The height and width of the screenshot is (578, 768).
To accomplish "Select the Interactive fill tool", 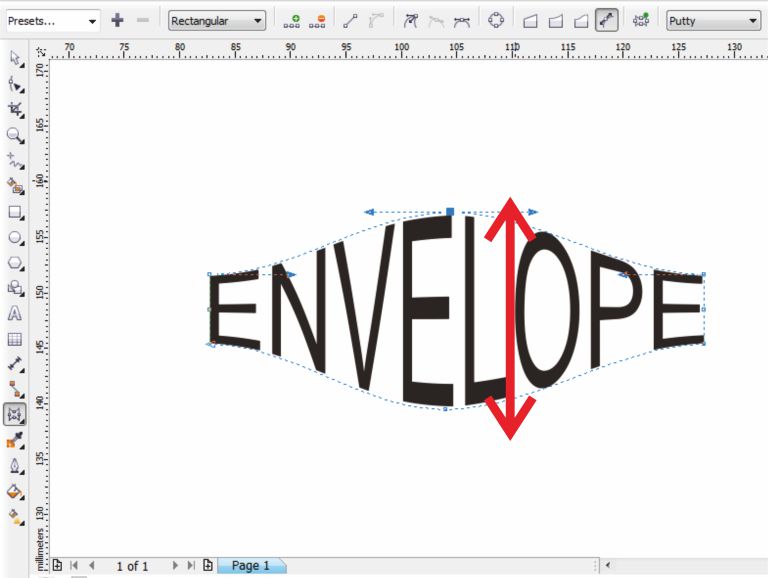I will [x=15, y=517].
